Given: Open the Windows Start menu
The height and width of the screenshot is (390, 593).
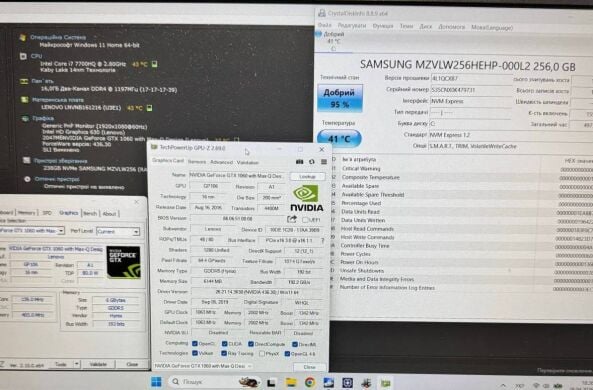Looking at the screenshot, I should pyautogui.click(x=156, y=382).
